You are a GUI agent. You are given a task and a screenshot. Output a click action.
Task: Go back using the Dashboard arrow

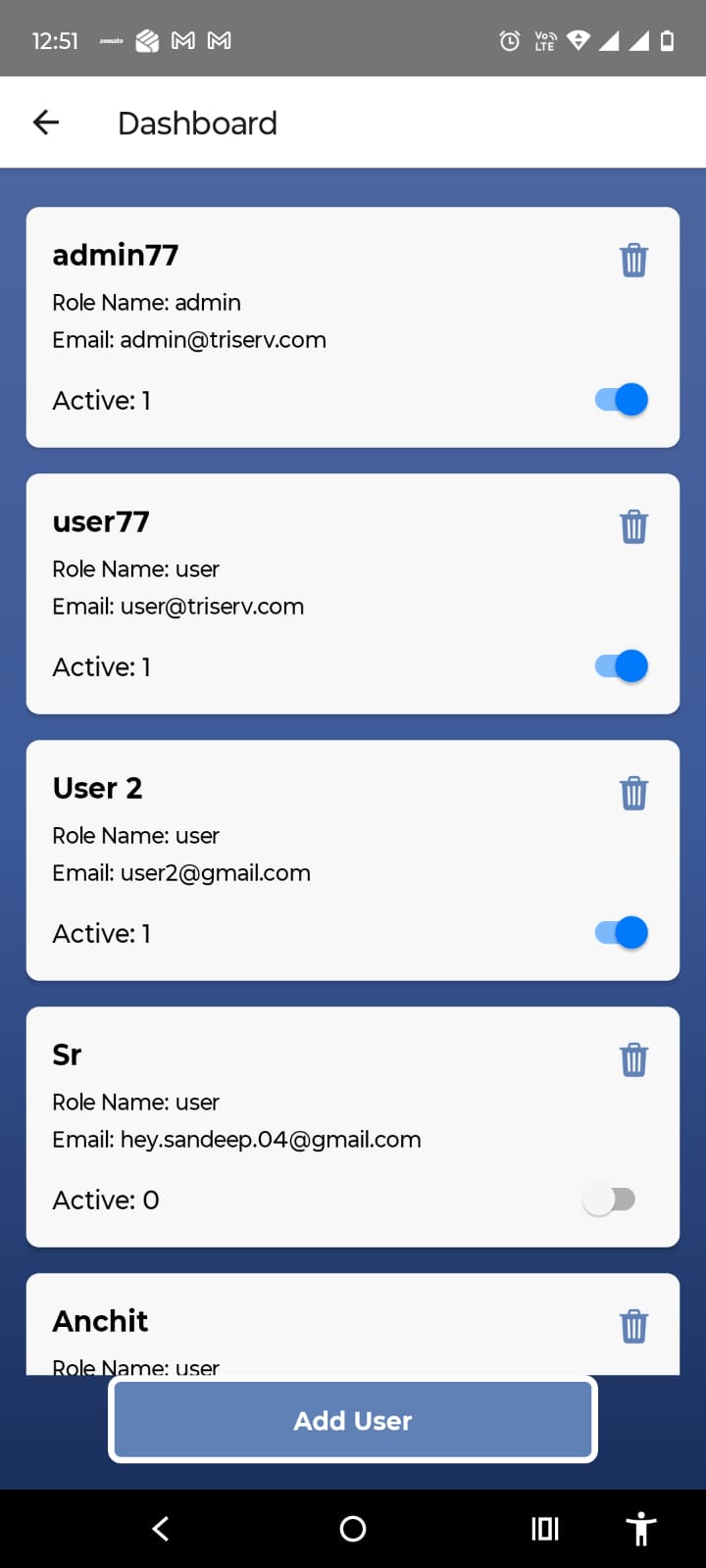coord(46,122)
